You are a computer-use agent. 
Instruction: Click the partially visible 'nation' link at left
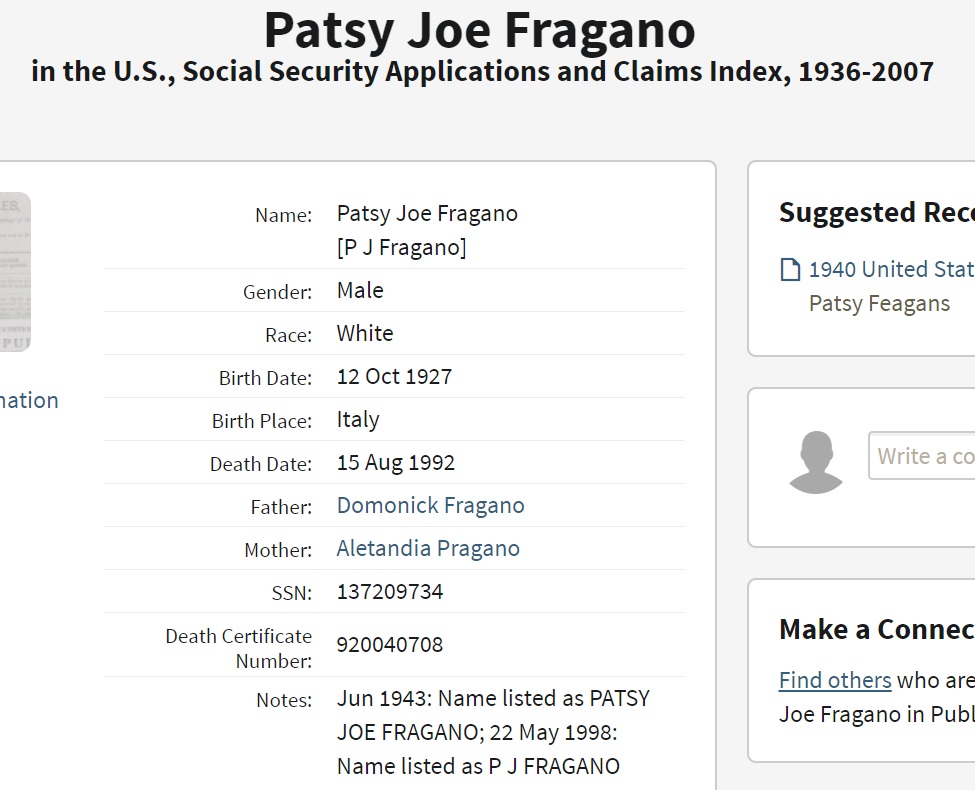[29, 401]
